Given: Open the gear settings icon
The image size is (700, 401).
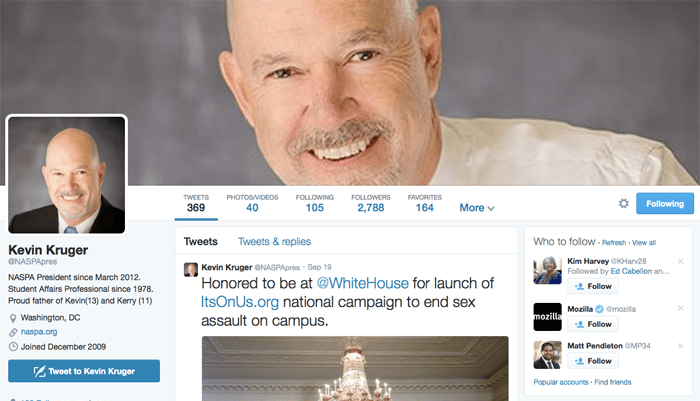Looking at the screenshot, I should pos(624,204).
